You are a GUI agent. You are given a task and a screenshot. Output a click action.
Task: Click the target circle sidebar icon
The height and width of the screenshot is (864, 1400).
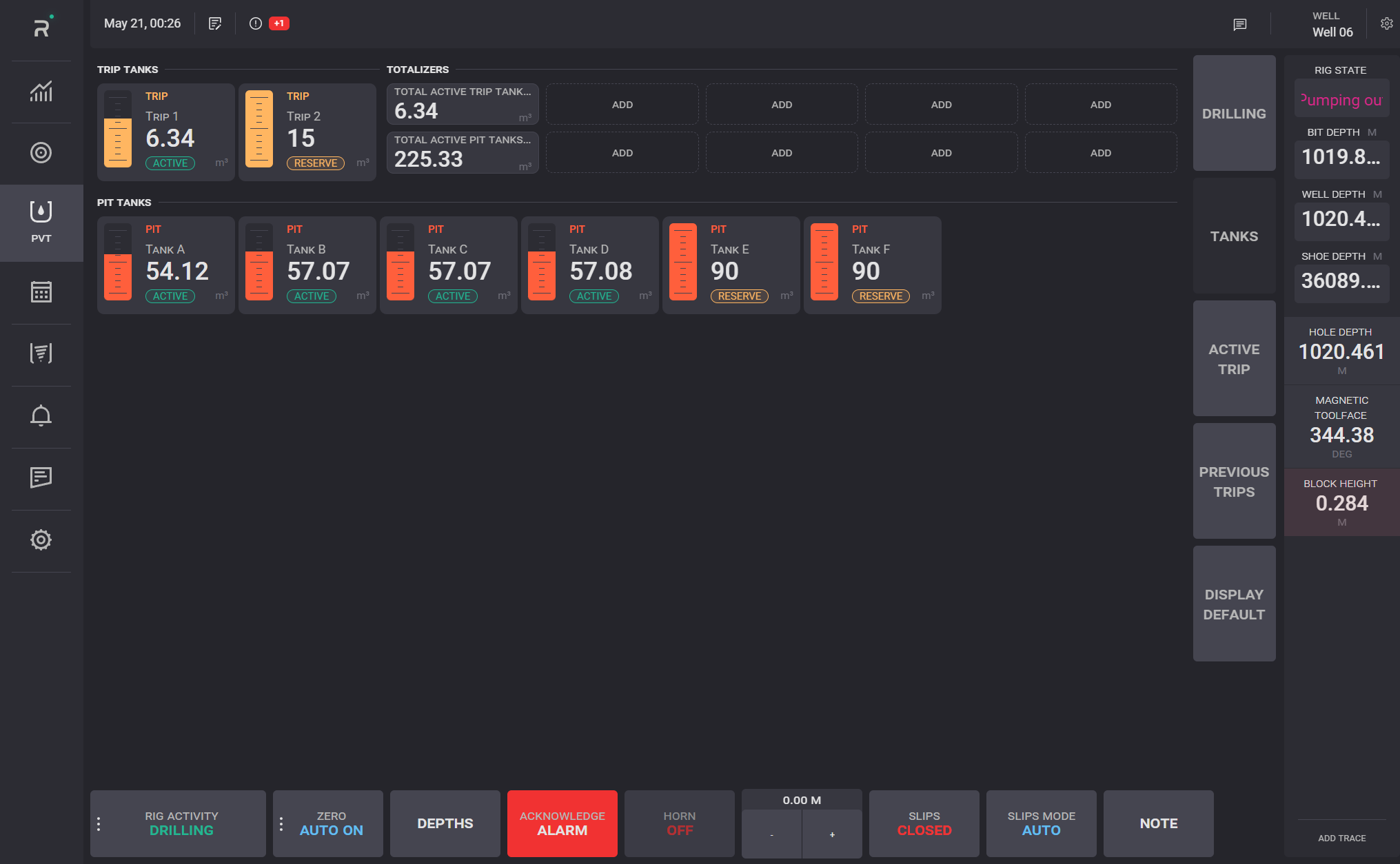coord(41,153)
